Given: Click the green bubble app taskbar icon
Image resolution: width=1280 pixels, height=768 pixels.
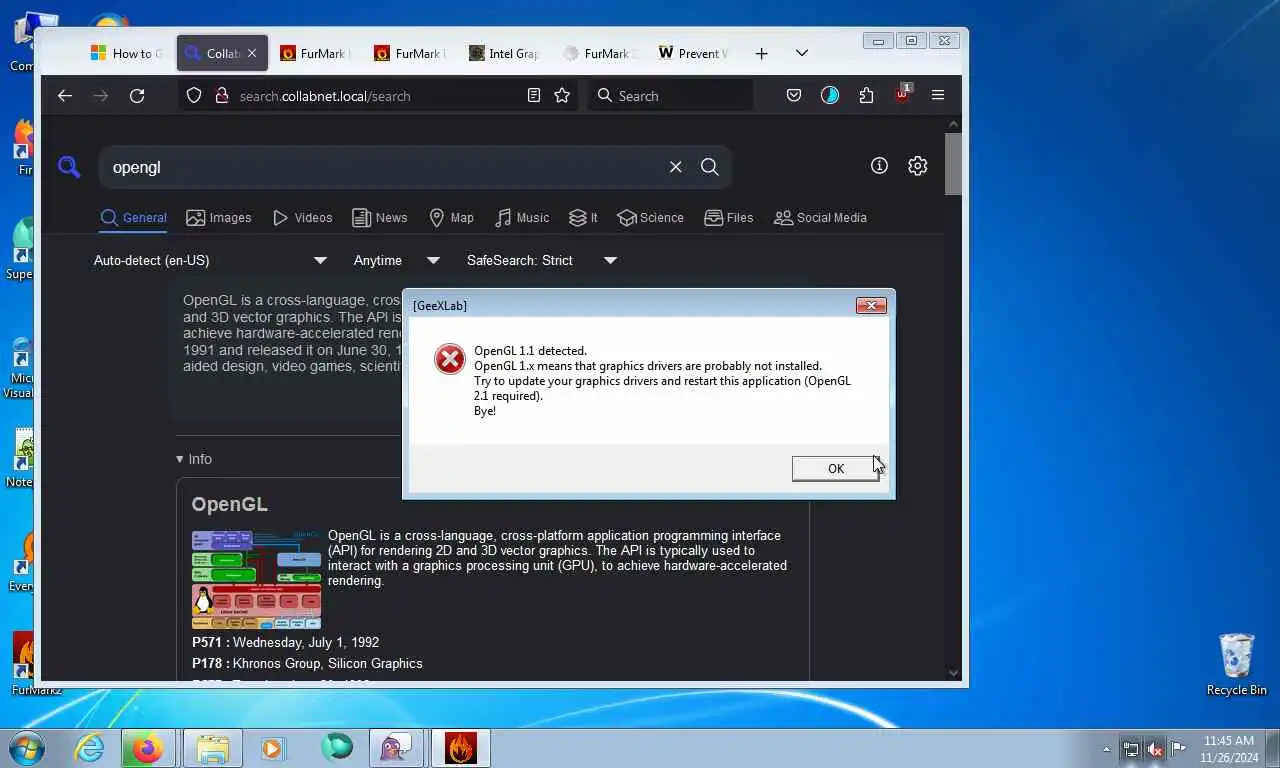Looking at the screenshot, I should (336, 748).
